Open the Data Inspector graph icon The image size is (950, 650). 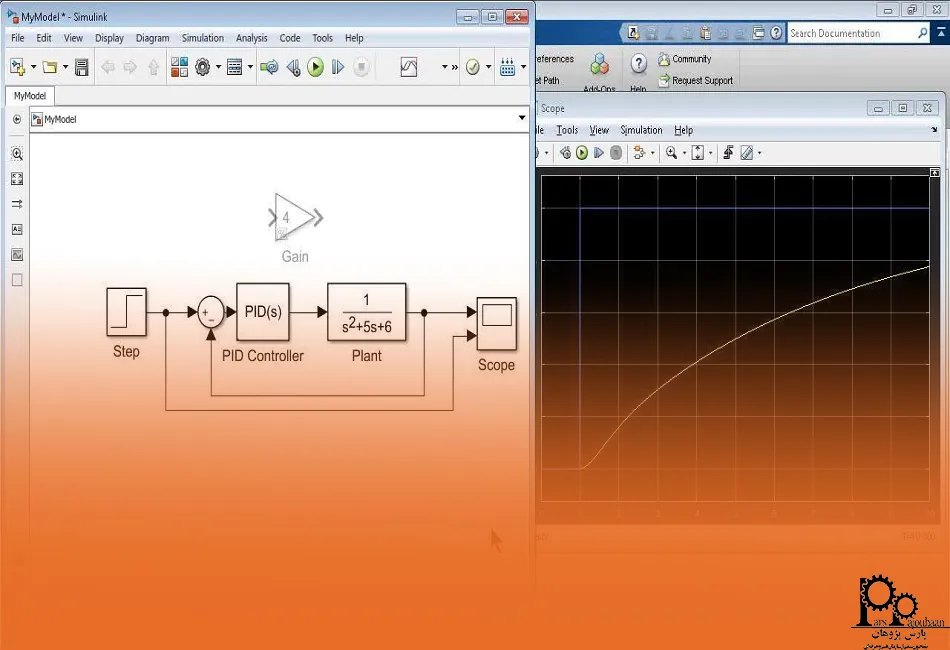(x=408, y=67)
